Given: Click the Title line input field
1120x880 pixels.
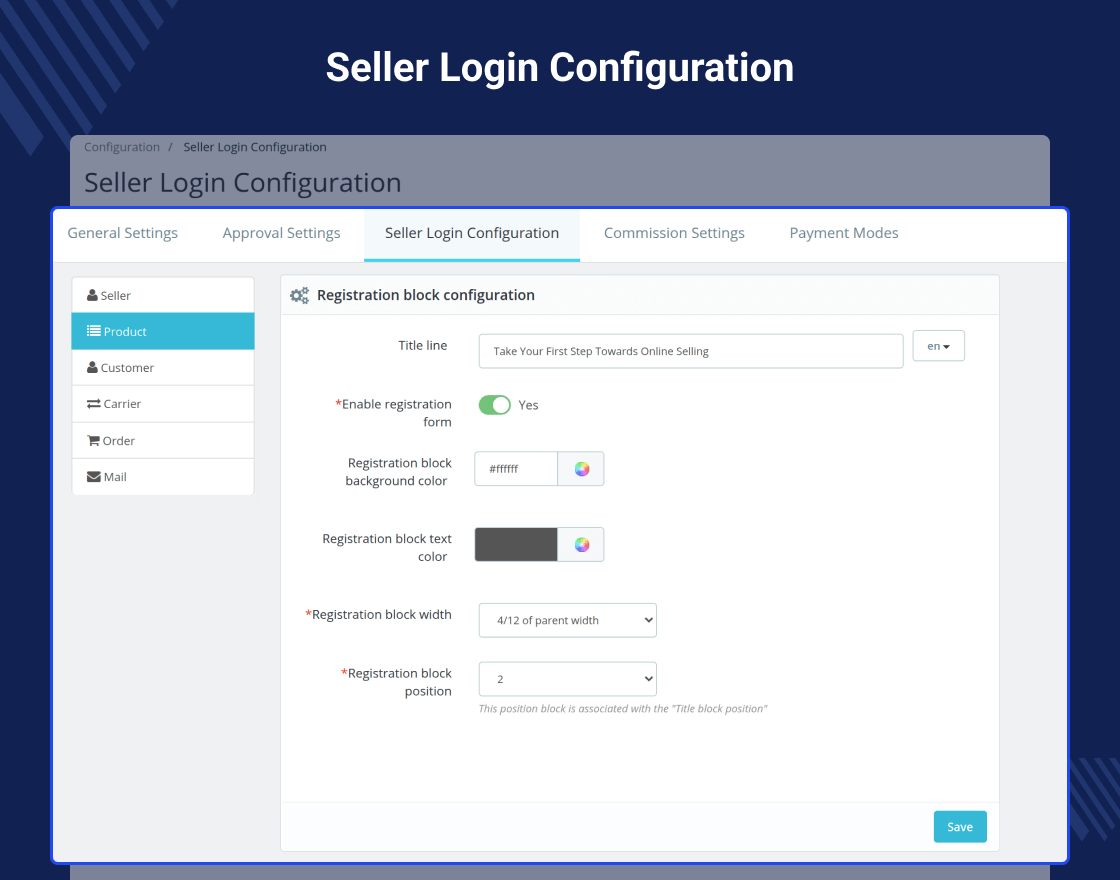Looking at the screenshot, I should (x=691, y=351).
